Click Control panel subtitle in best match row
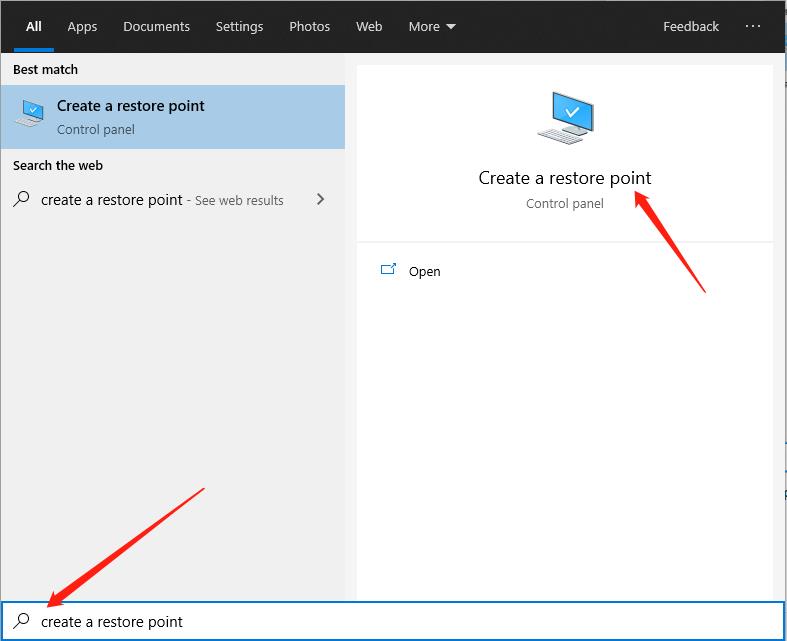This screenshot has height=641, width=787. [x=96, y=130]
